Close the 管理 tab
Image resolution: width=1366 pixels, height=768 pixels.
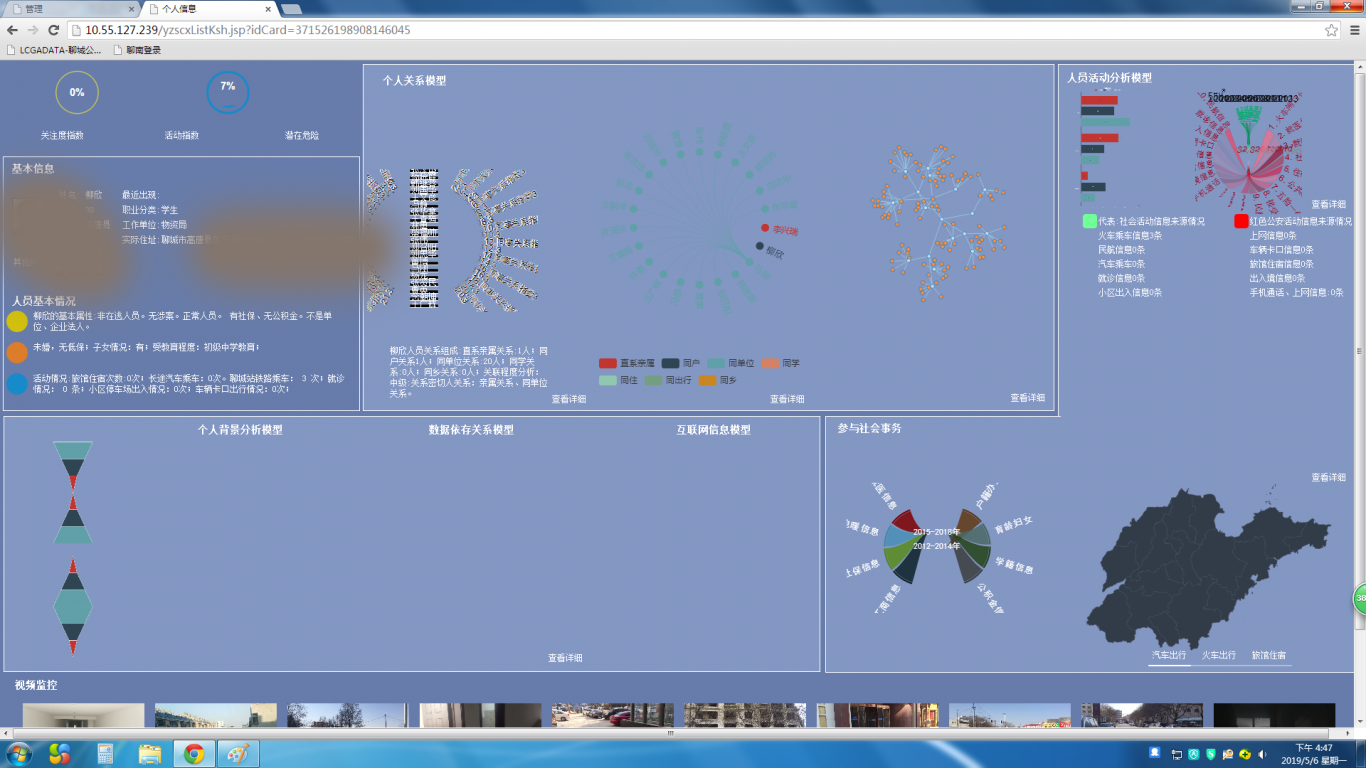pyautogui.click(x=130, y=9)
